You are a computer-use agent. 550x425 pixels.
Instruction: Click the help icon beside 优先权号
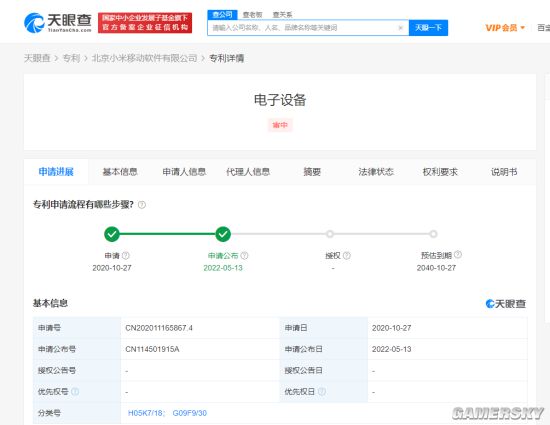[75, 391]
